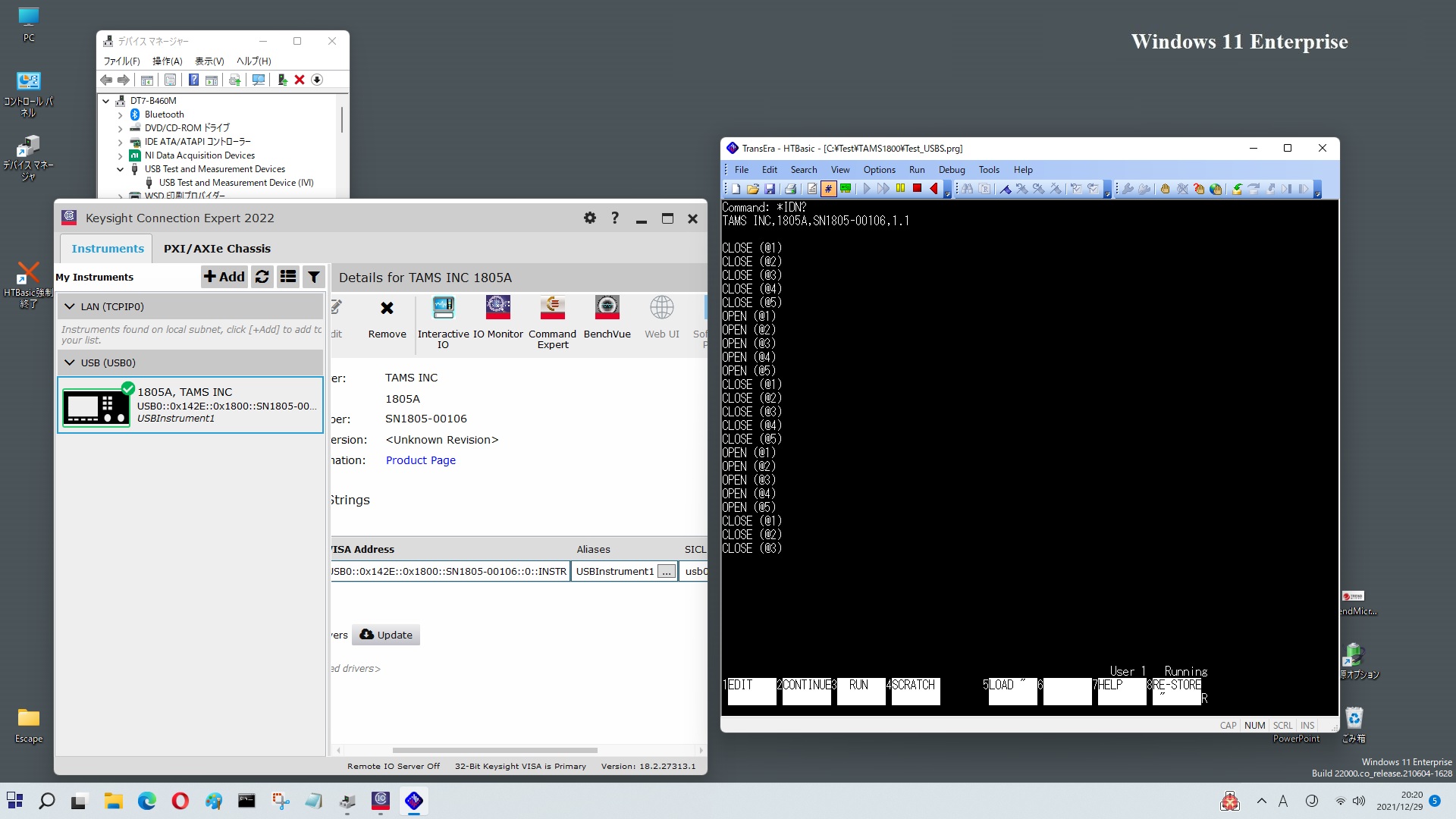The width and height of the screenshot is (1456, 819).
Task: Select 1805A TAMS INC instrument entry
Action: coord(190,405)
